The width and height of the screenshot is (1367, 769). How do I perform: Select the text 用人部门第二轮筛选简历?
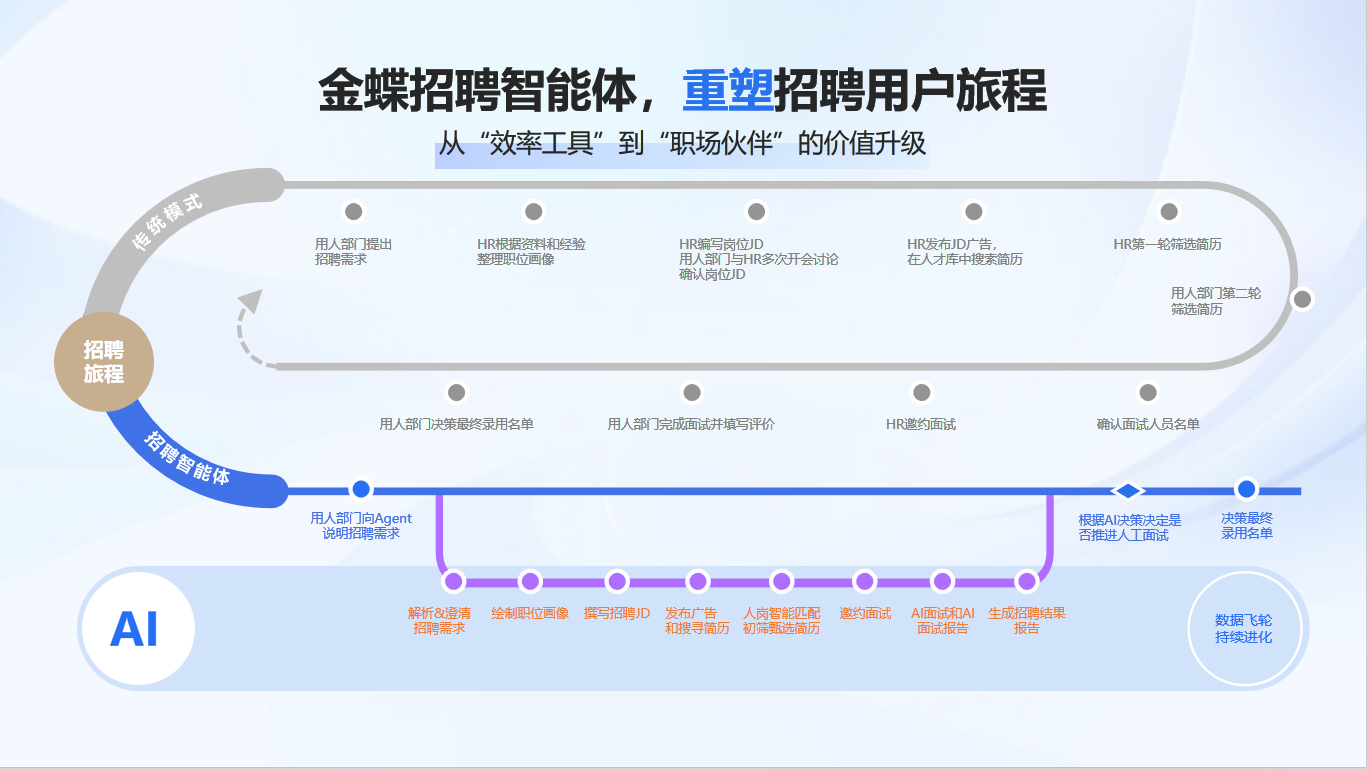click(1216, 301)
